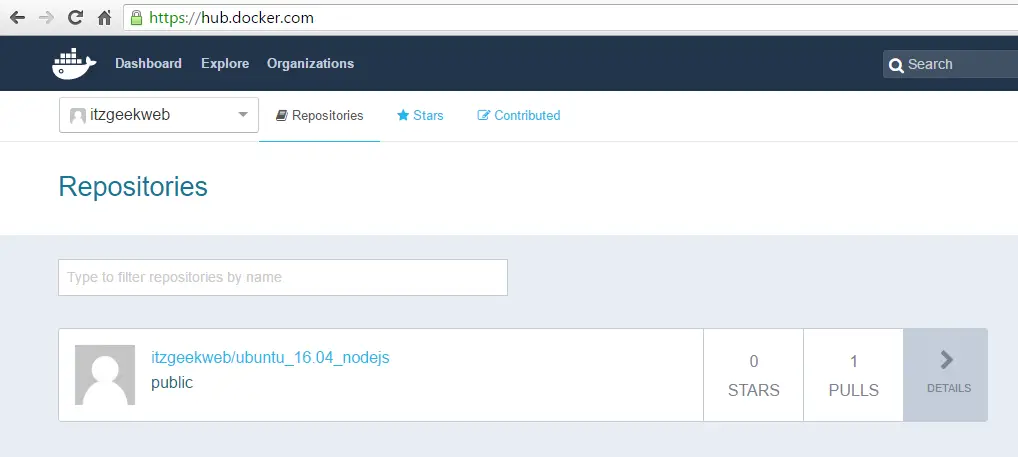1018x457 pixels.
Task: Click the edit icon beside Contributed
Action: (484, 116)
